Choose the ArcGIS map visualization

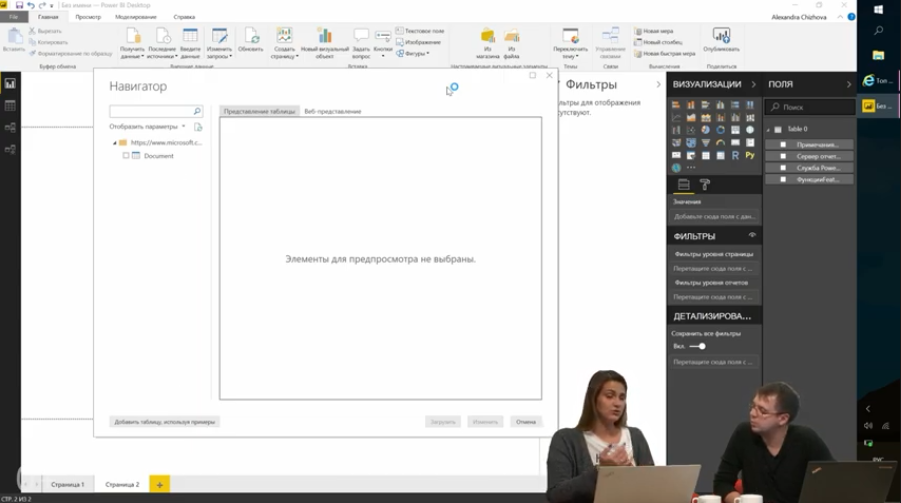click(x=676, y=168)
